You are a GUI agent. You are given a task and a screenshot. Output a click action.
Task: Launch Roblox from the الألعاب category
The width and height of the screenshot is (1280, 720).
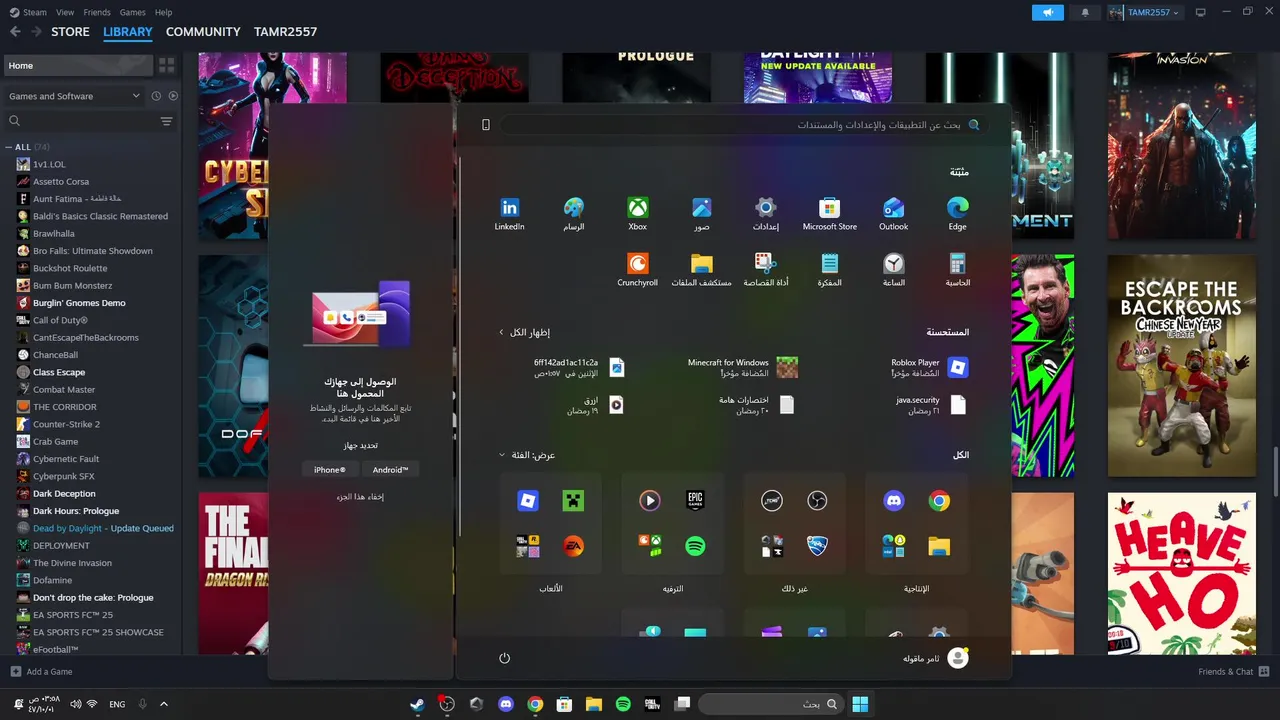point(528,501)
